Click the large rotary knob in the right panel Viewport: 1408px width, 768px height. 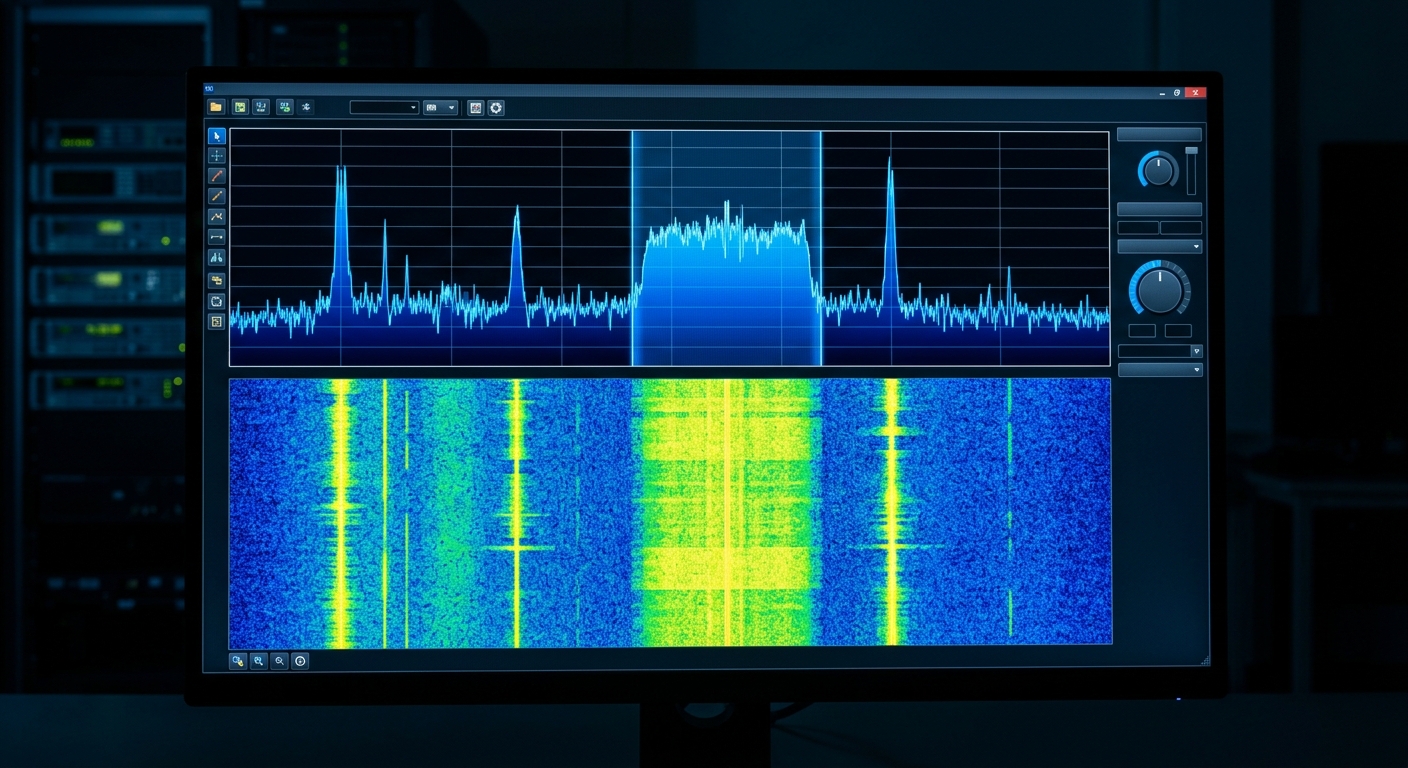point(1160,290)
